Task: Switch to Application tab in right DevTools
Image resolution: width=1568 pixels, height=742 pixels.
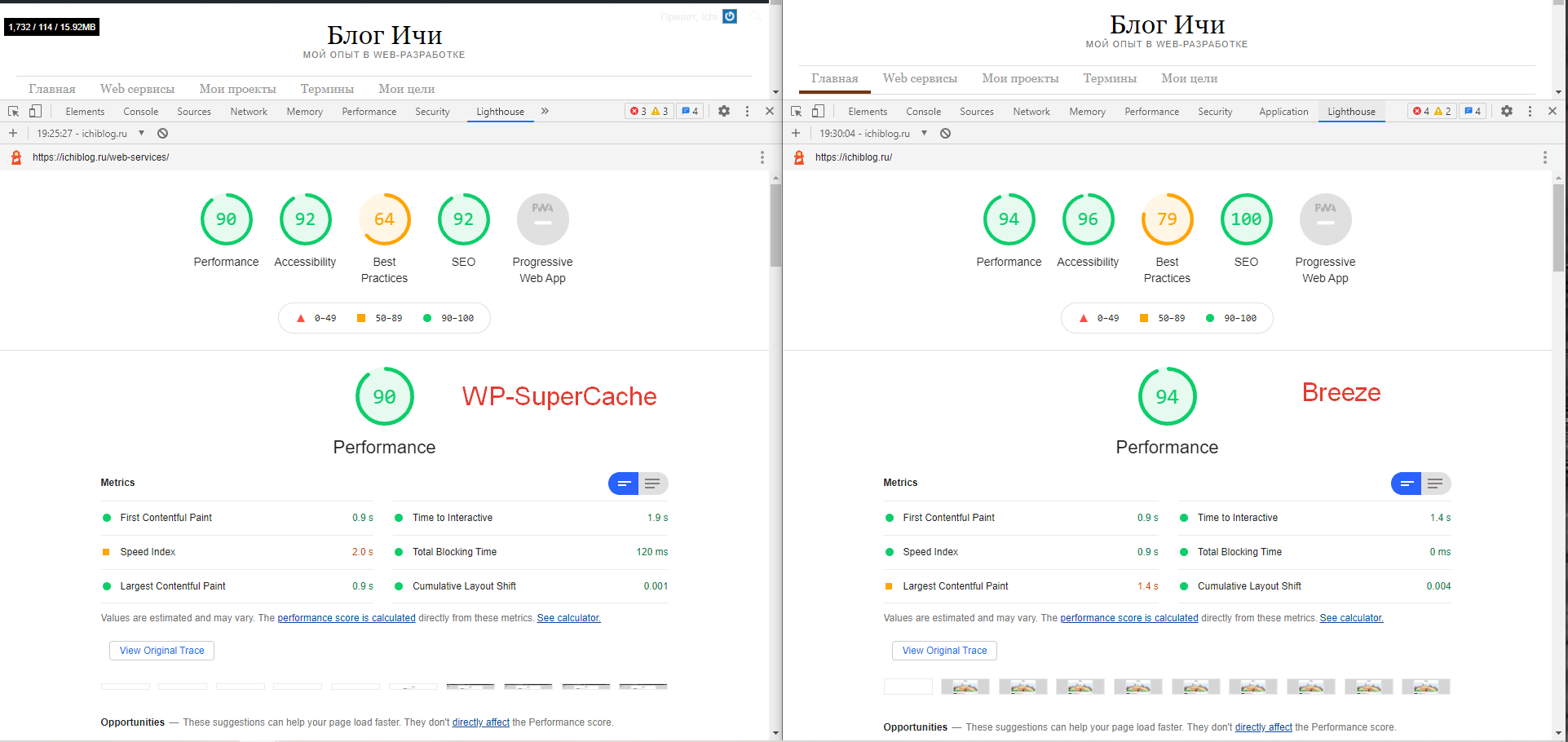Action: coord(1283,112)
